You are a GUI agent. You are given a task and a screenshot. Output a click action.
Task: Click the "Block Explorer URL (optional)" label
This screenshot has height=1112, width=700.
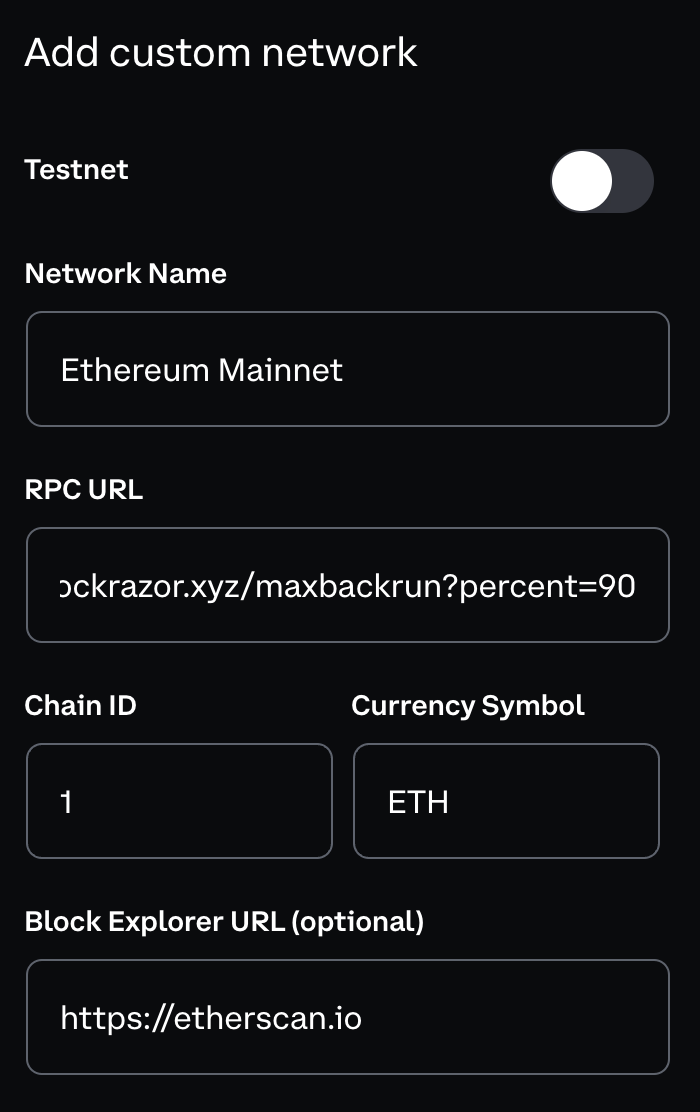coord(224,921)
